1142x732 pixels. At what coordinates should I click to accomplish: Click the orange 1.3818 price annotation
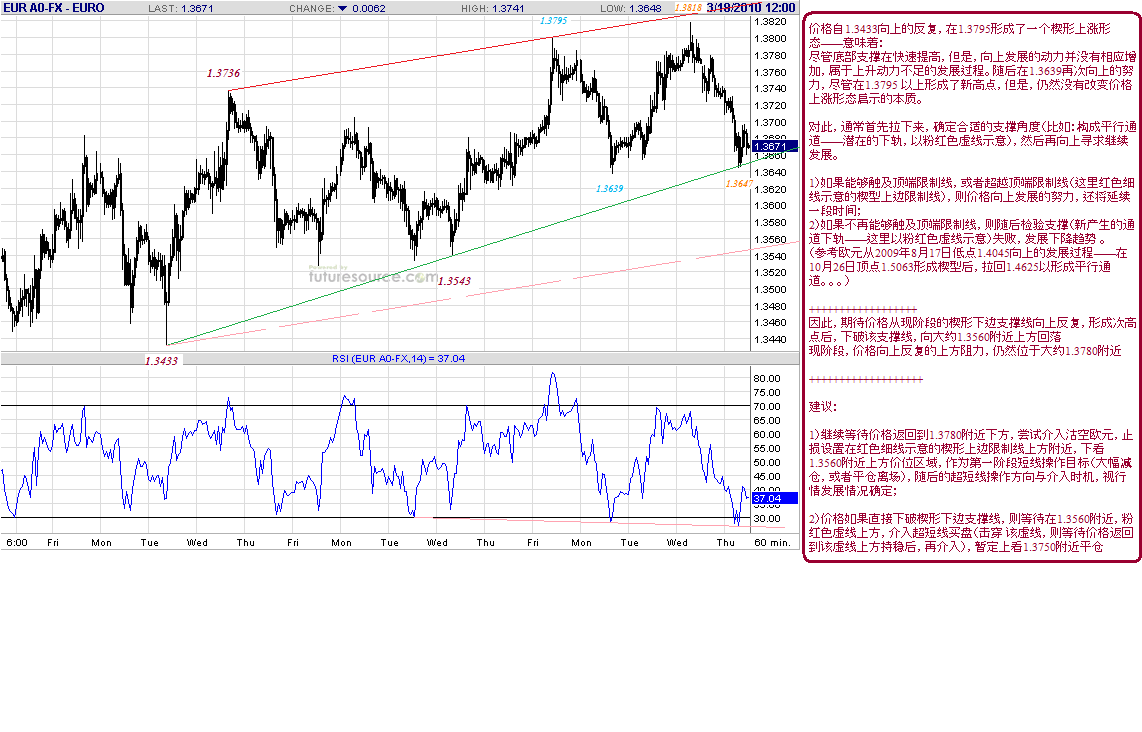pyautogui.click(x=688, y=8)
